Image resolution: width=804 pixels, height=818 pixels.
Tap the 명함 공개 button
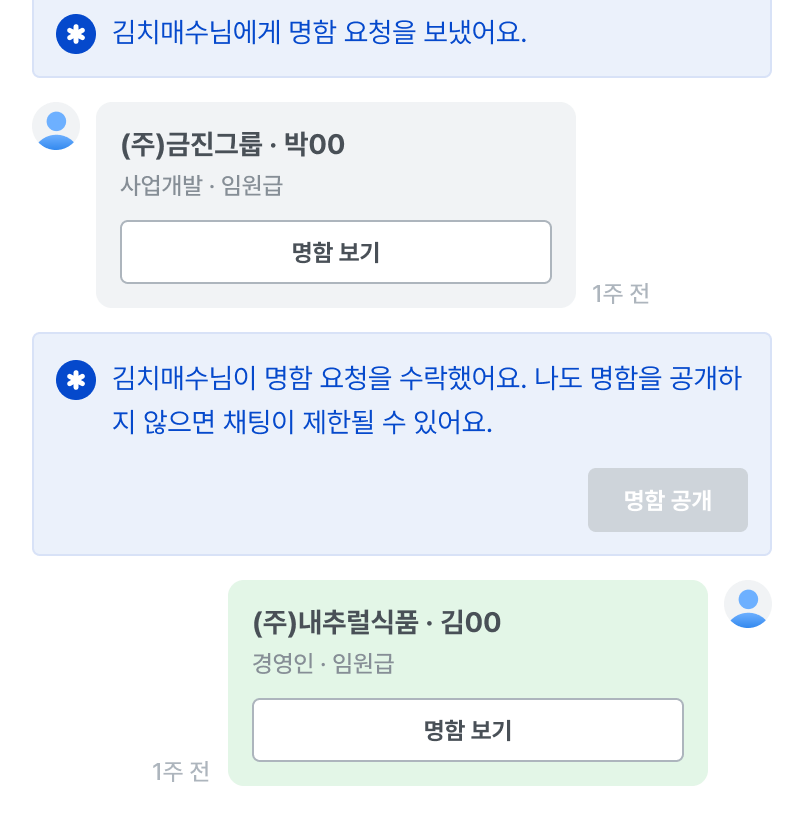(667, 500)
